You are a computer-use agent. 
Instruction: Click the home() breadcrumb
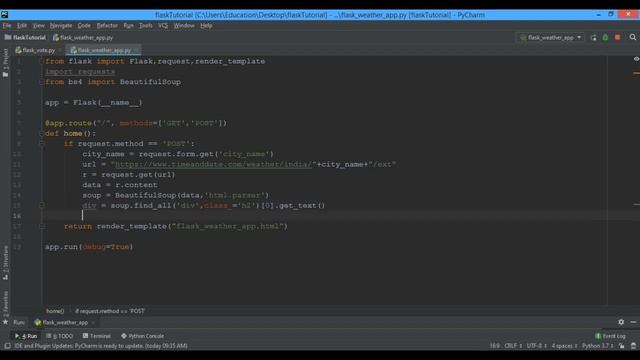(x=55, y=311)
